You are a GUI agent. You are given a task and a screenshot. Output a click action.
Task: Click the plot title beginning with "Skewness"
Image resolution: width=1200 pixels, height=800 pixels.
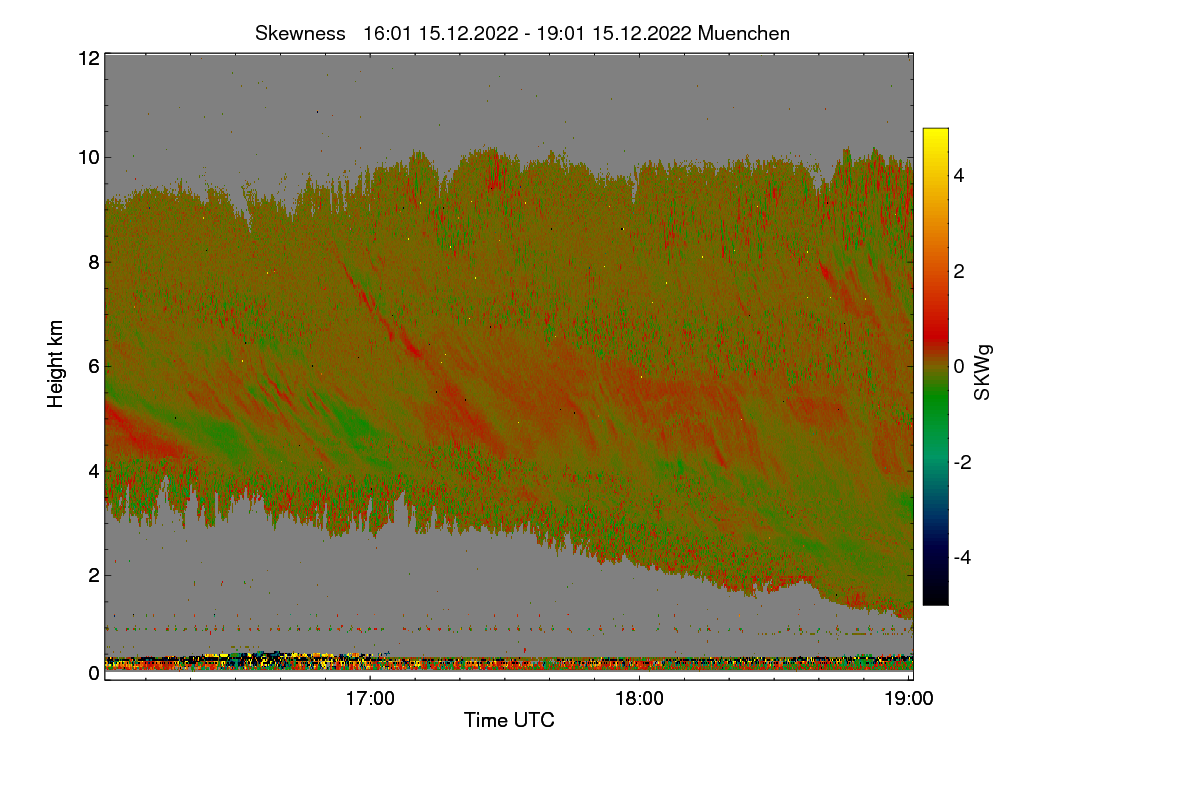pos(522,33)
